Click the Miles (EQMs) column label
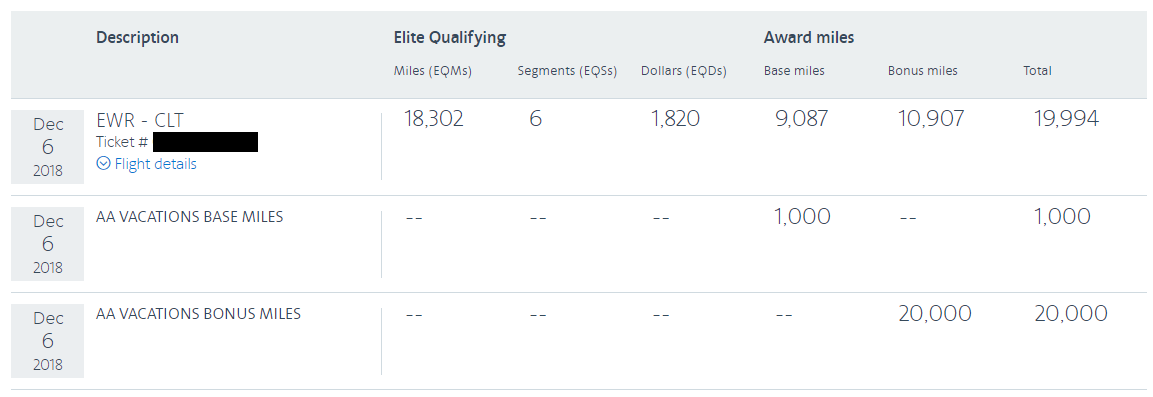1153x397 pixels. (432, 71)
